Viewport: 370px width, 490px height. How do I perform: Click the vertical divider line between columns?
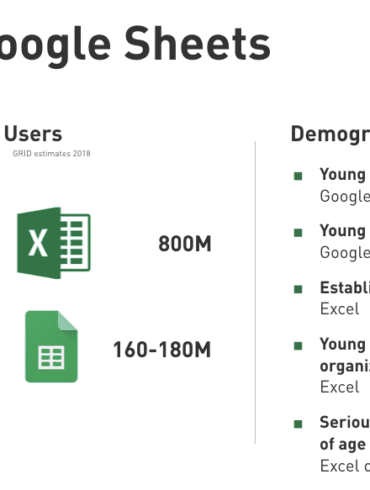[255, 292]
